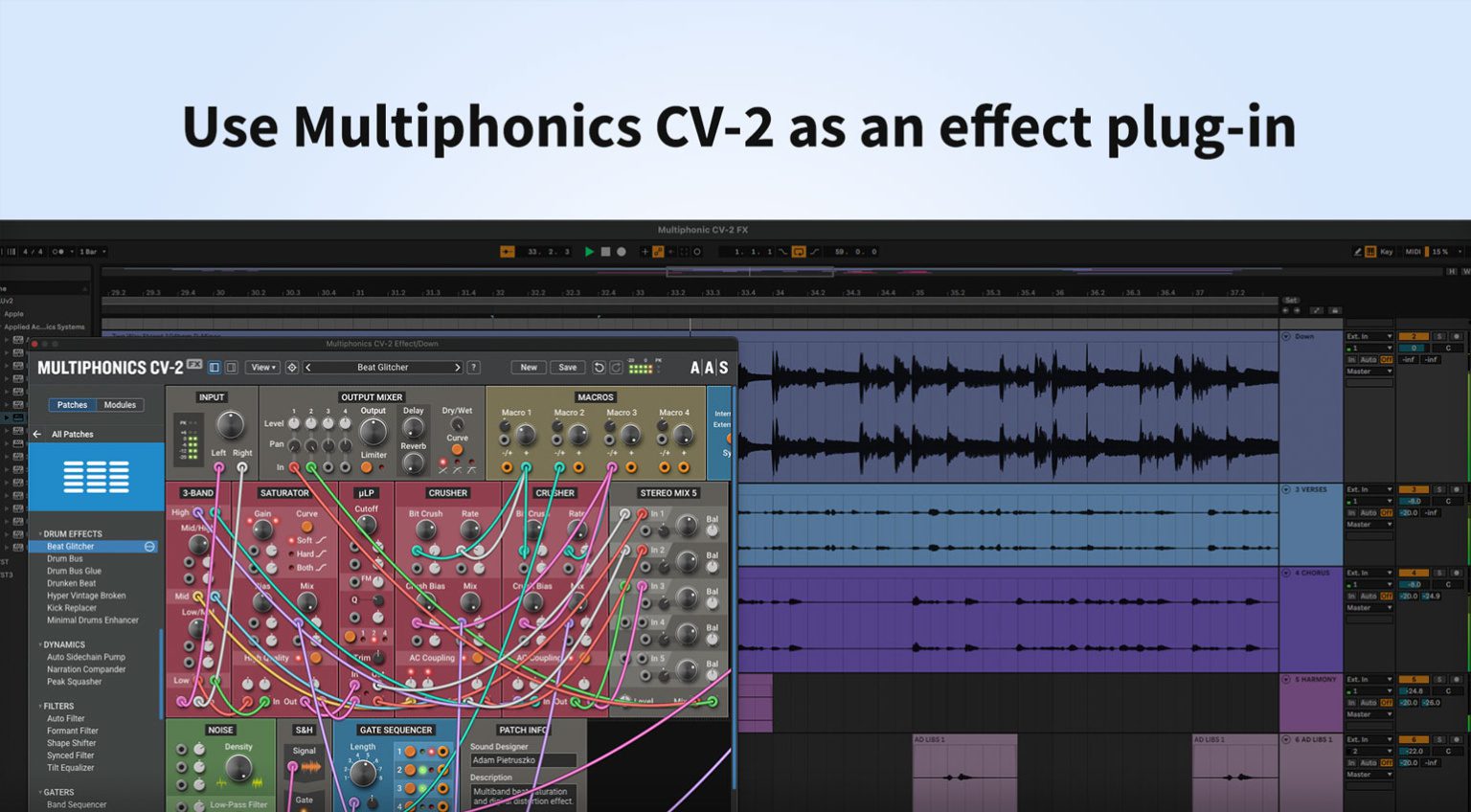This screenshot has width=1471, height=812.
Task: Click the redo arrow in Multiphonics toolbar
Action: [x=615, y=367]
